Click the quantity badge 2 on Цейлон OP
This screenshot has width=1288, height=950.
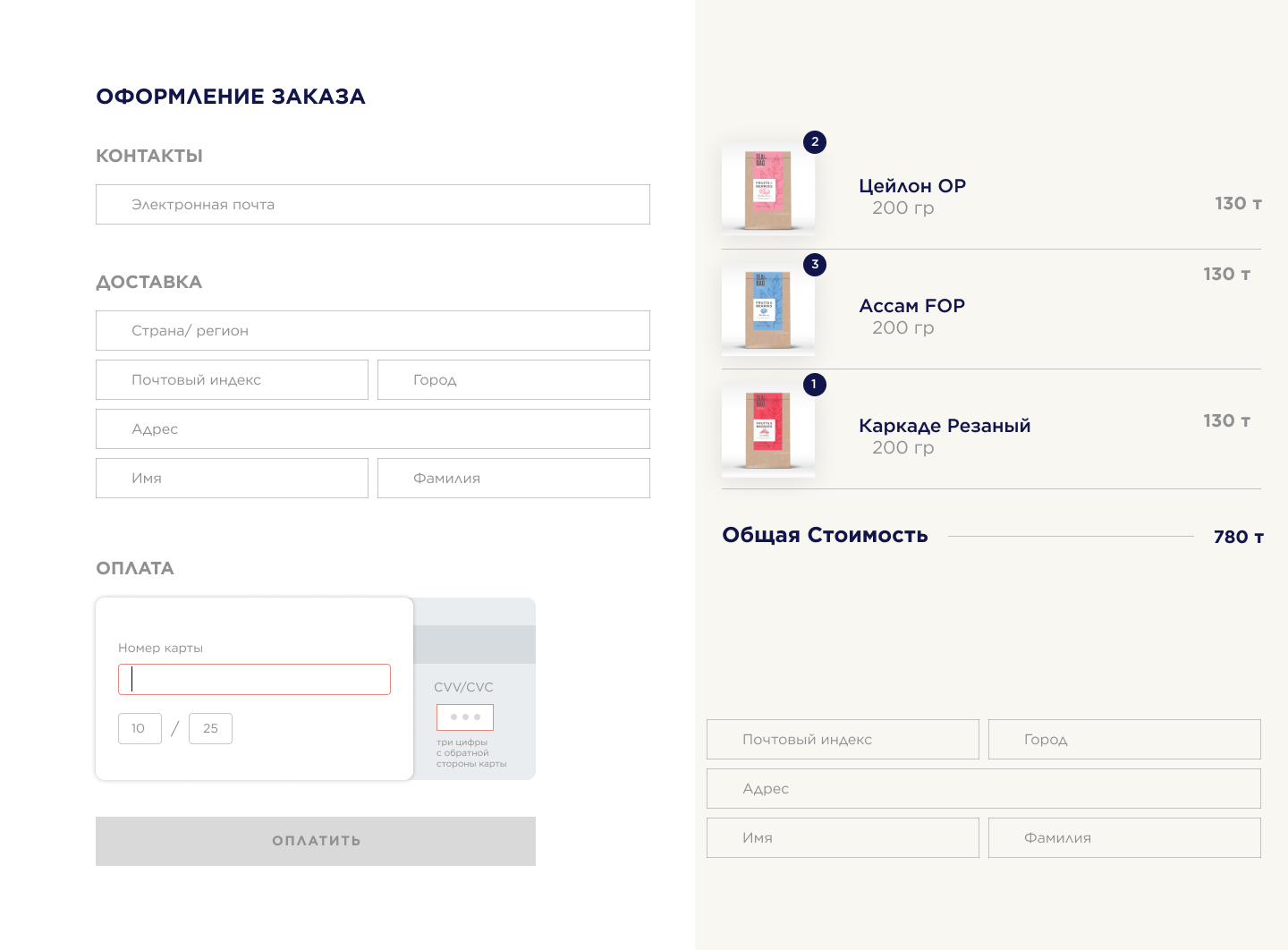click(815, 142)
